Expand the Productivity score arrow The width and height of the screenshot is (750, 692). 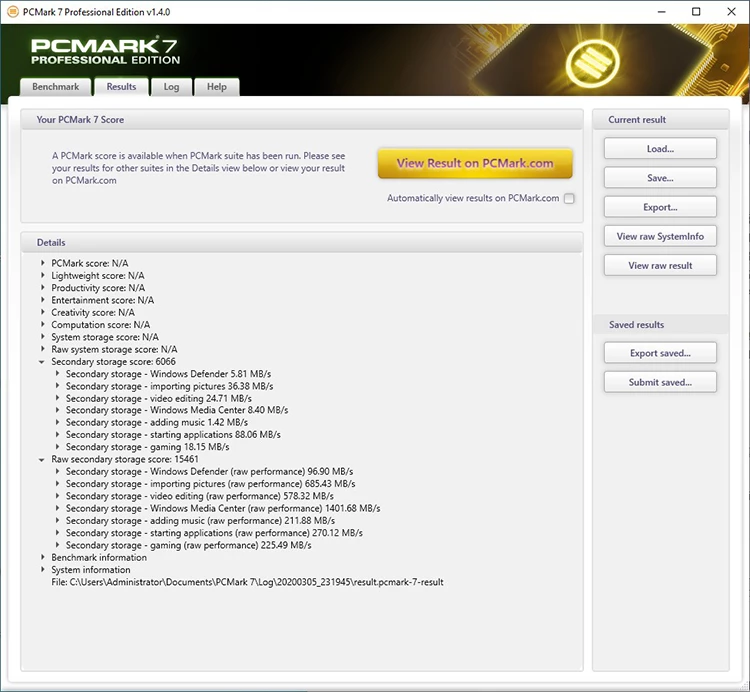[43, 287]
